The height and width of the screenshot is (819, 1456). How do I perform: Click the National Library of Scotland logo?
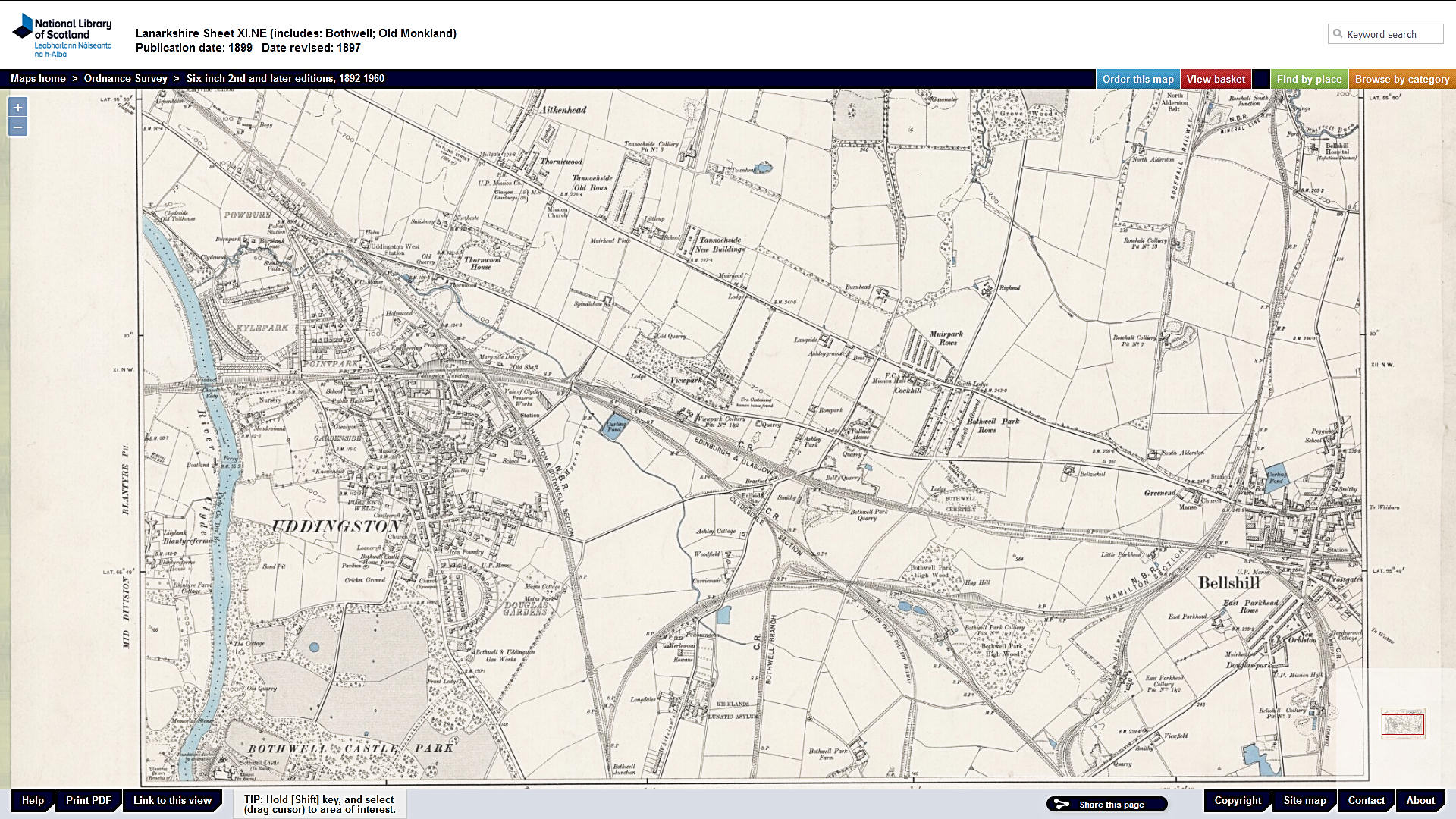[62, 35]
